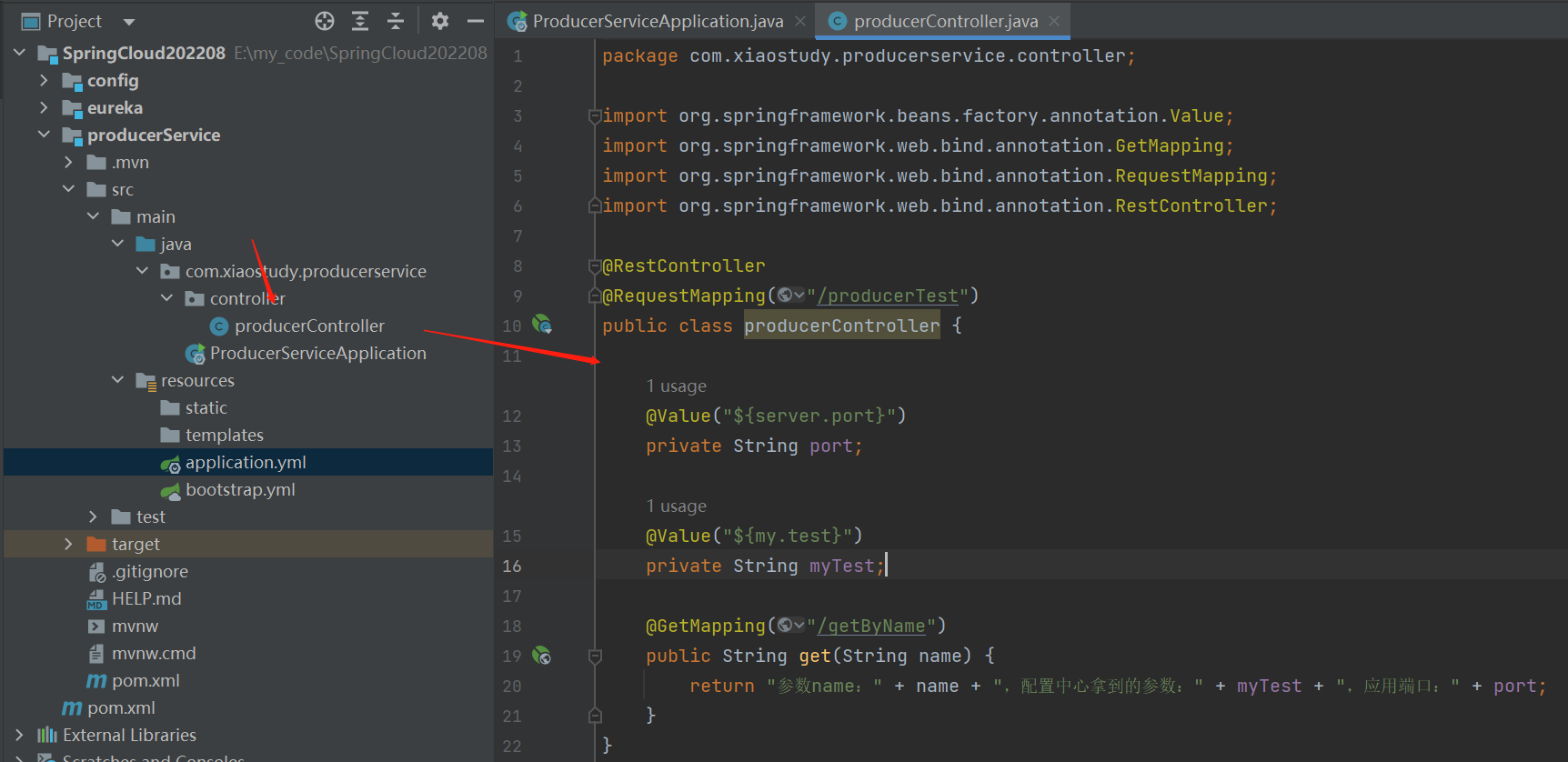
Task: Click the Maven icon of root pom.xml
Action: pyautogui.click(x=72, y=707)
